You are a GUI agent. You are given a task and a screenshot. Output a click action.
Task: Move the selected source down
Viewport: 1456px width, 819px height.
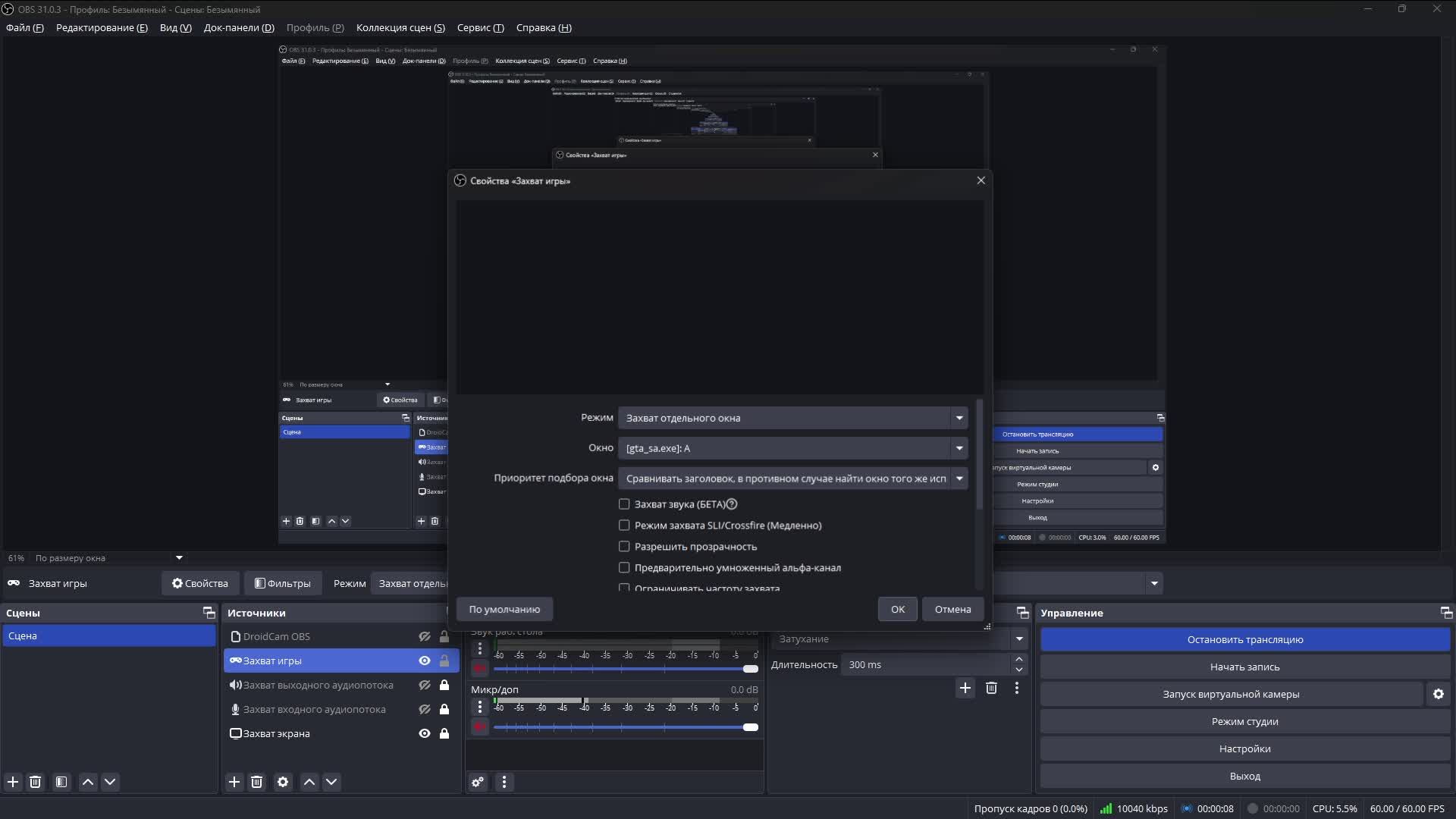(x=331, y=782)
